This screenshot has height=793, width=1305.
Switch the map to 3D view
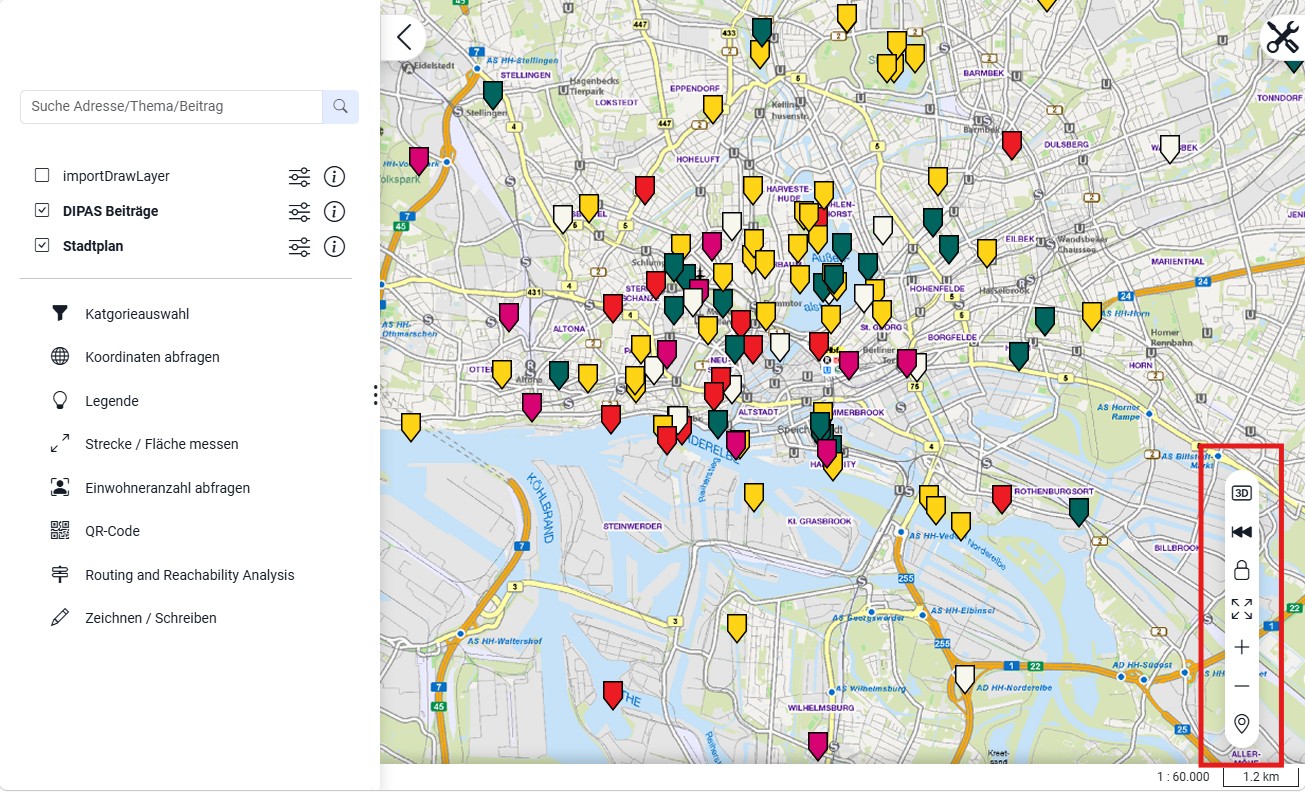(x=1241, y=493)
